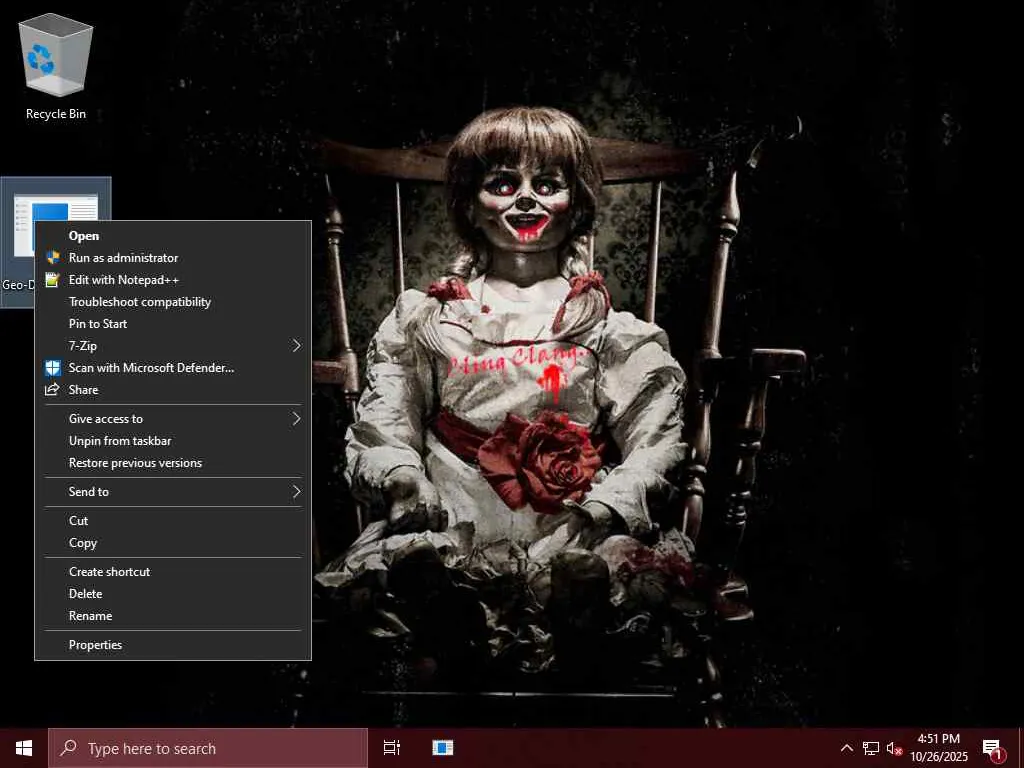1024x768 pixels.
Task: Click the muted speaker volume icon
Action: tap(894, 748)
